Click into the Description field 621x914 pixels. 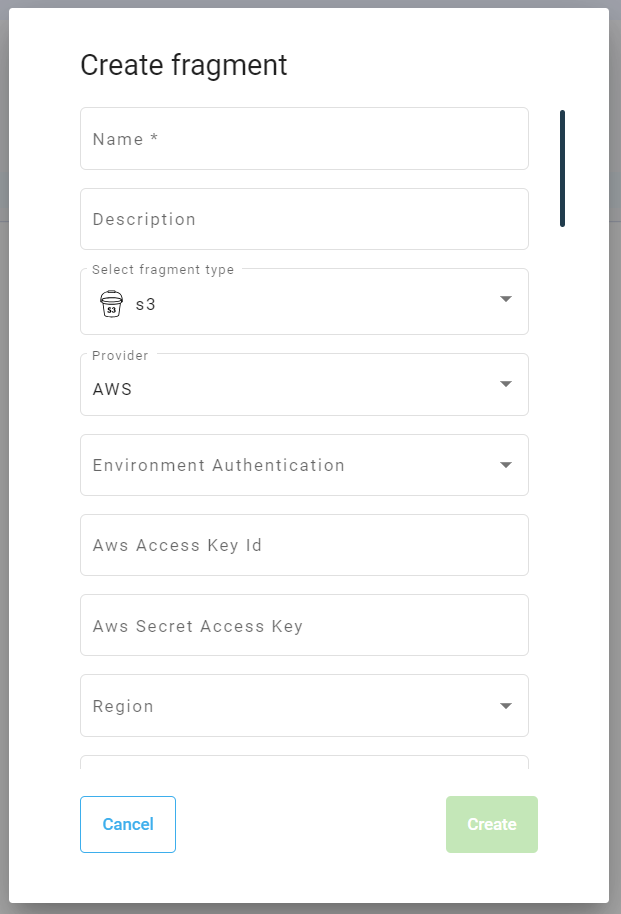click(304, 219)
